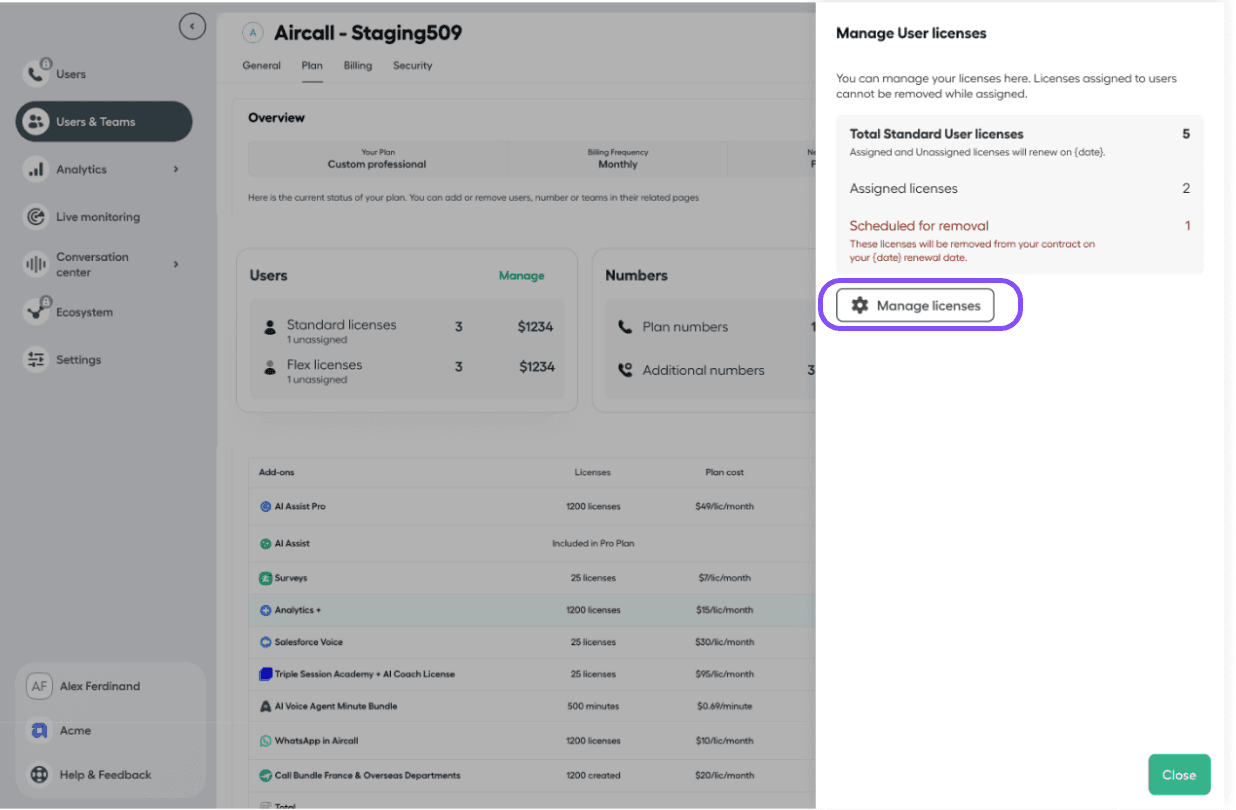Expand the Conversation center submenu chevron
Viewport: 1236px width, 810px height.
click(x=176, y=264)
